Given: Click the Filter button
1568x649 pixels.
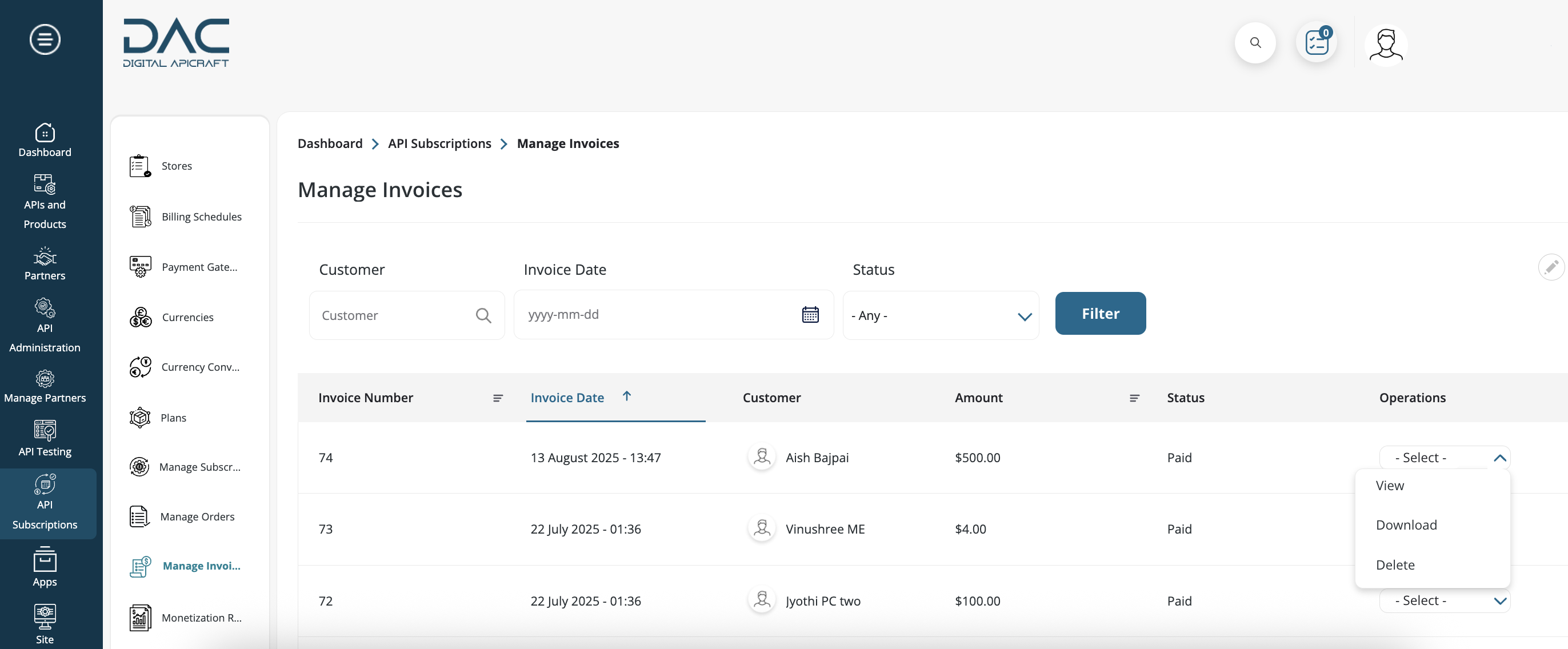Looking at the screenshot, I should click(1100, 313).
